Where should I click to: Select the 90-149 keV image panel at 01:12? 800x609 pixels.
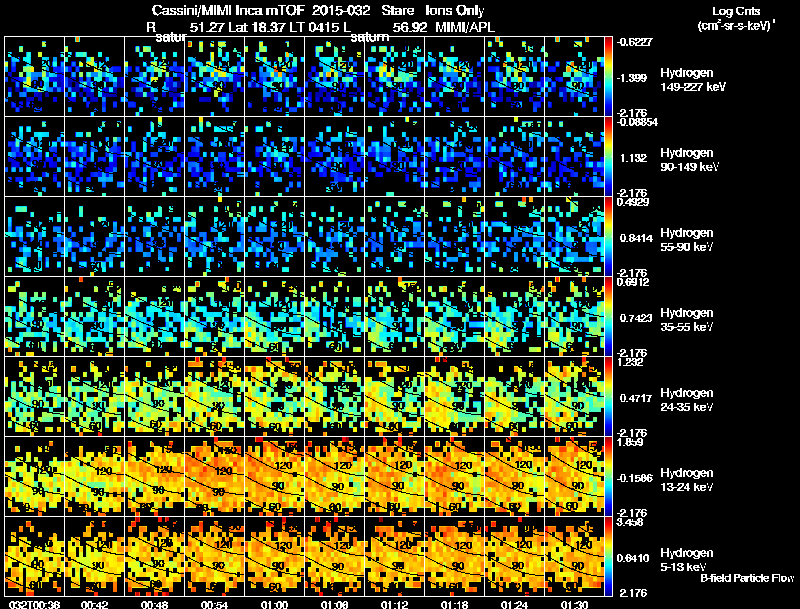click(394, 157)
